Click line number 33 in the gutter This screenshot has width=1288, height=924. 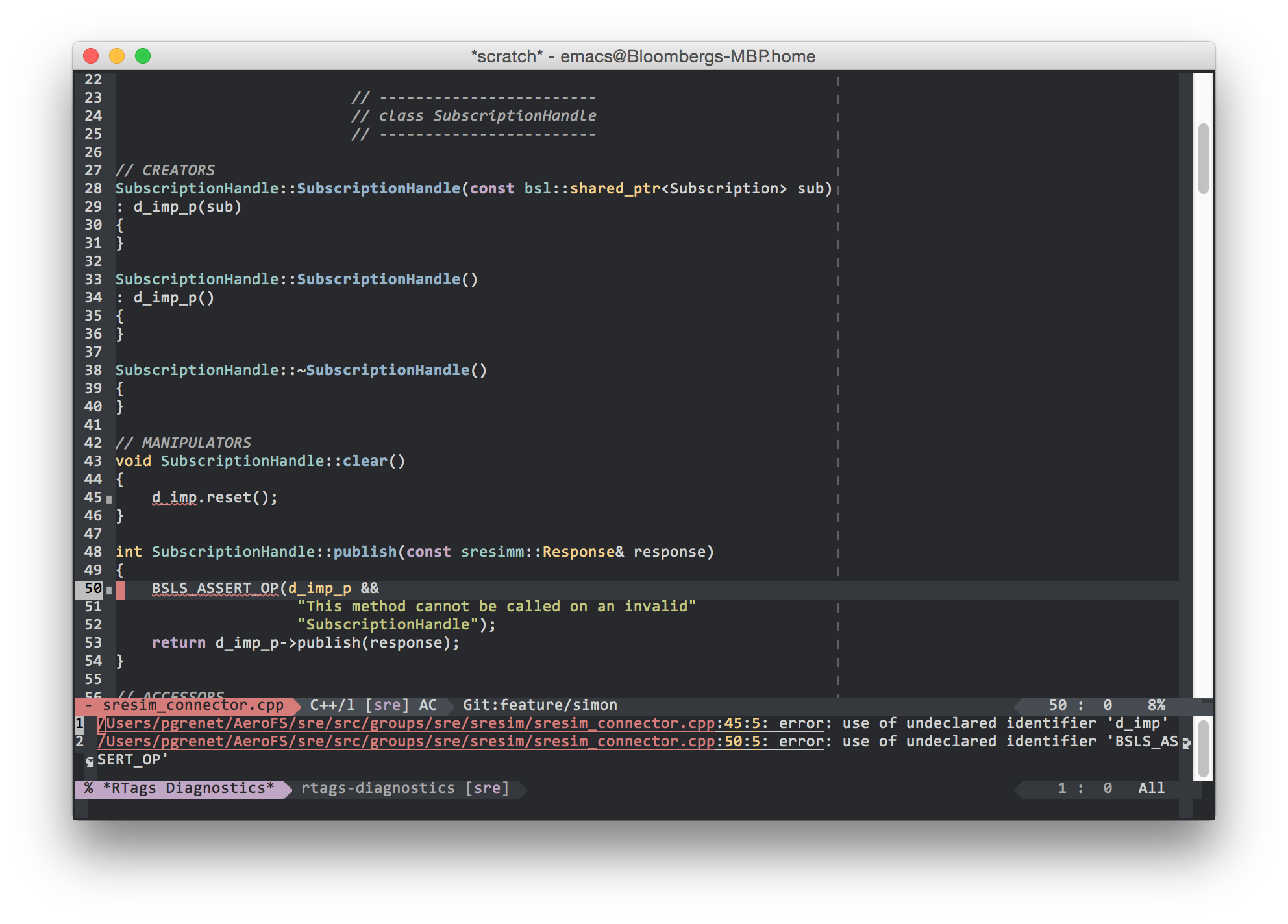click(93, 279)
